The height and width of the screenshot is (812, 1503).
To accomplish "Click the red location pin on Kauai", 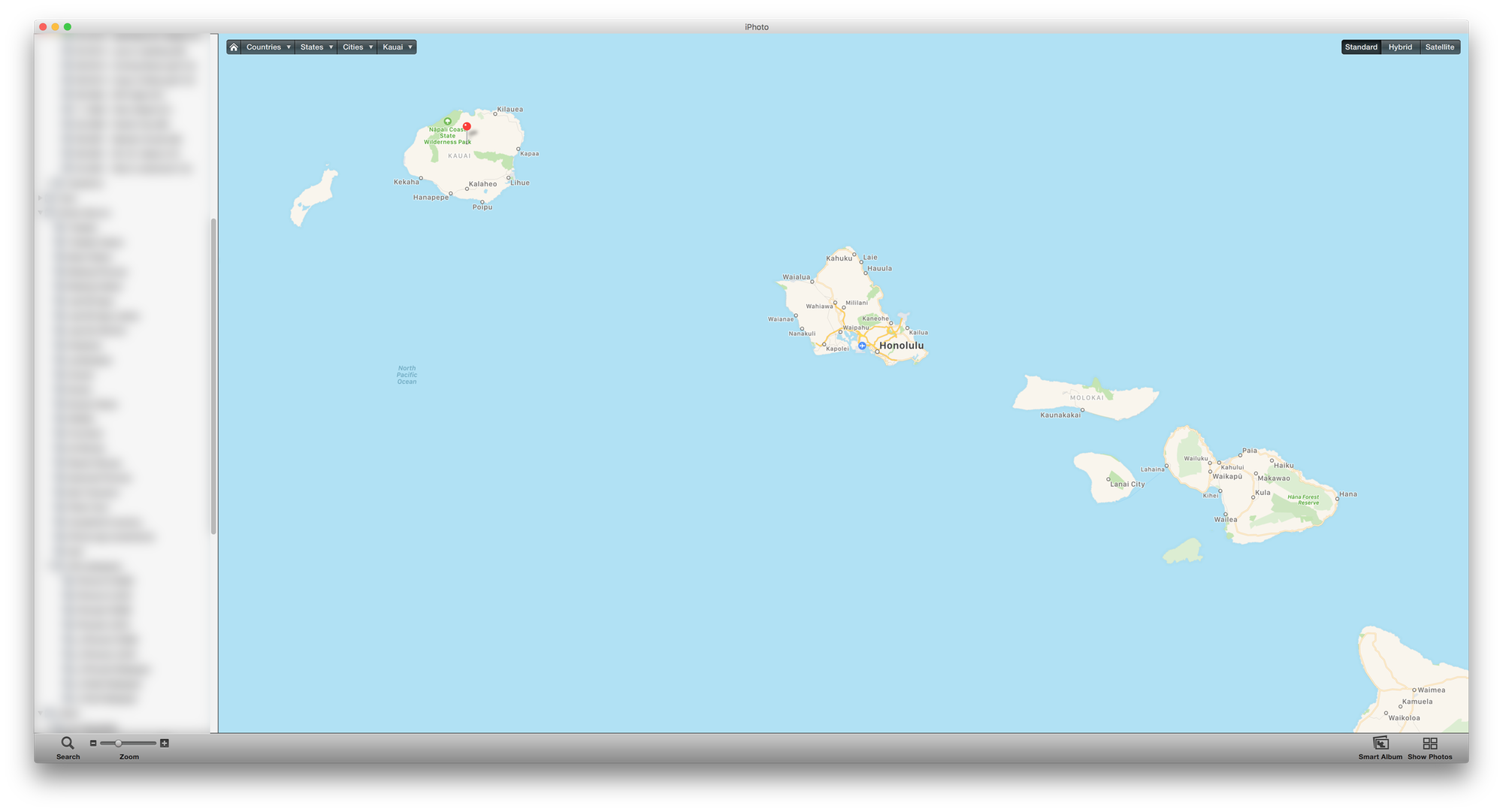I will pyautogui.click(x=467, y=127).
